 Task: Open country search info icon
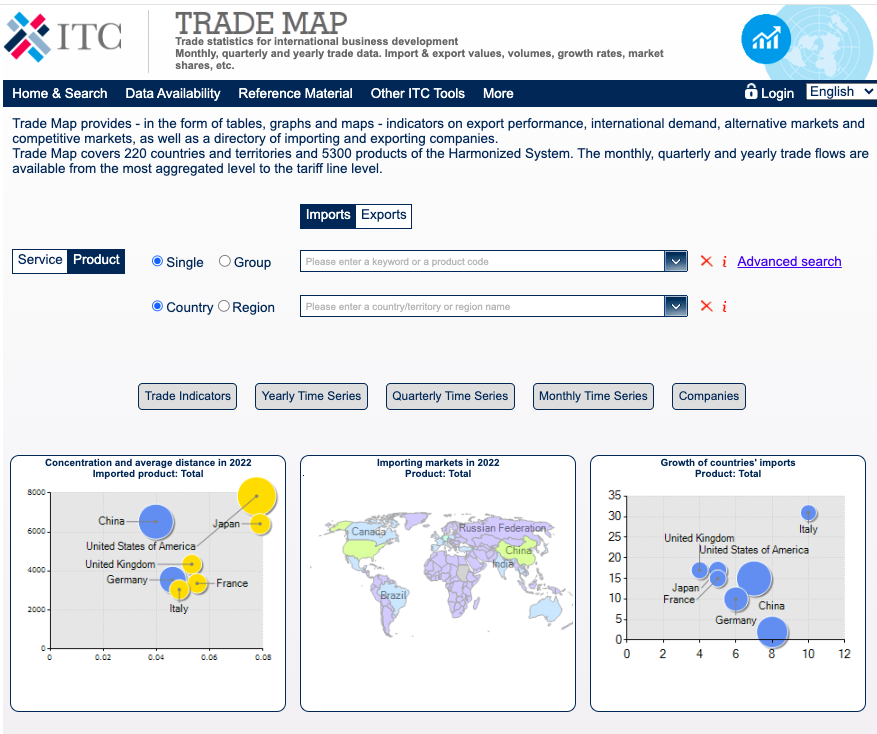(724, 307)
